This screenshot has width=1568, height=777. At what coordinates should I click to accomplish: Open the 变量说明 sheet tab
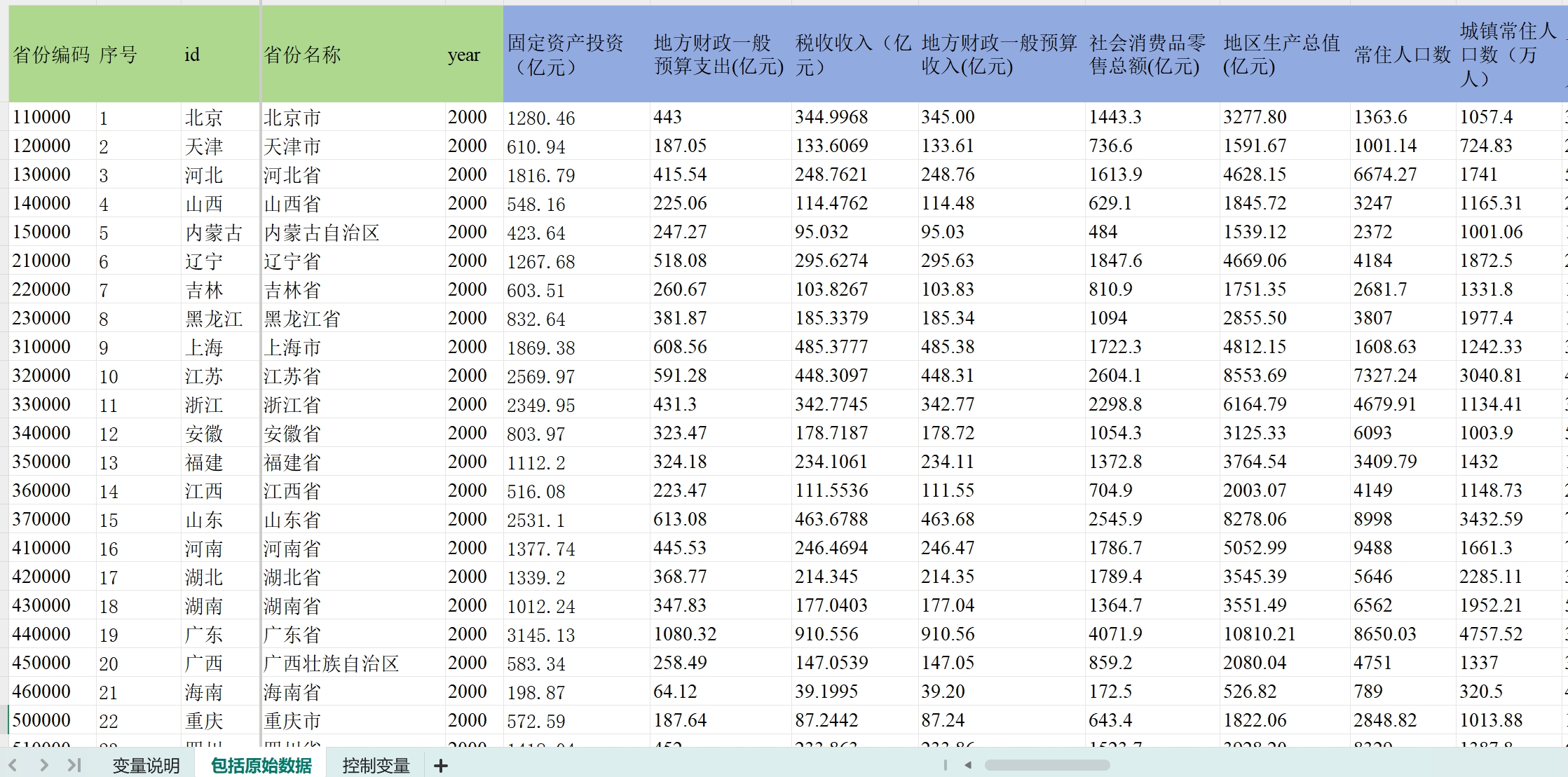coord(146,766)
